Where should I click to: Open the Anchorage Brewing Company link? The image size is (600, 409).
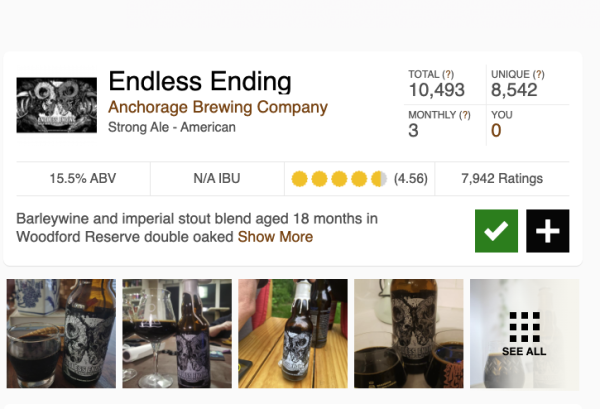click(218, 107)
